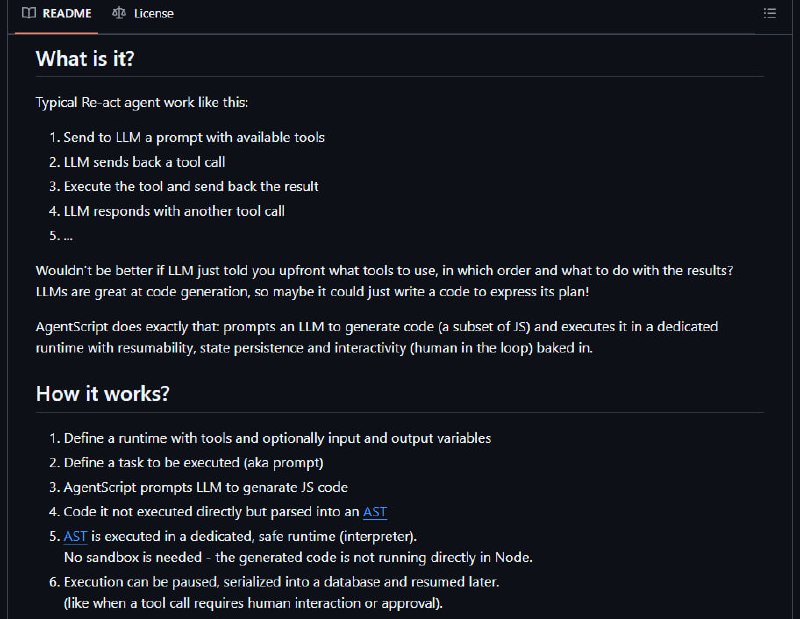Click "LLM sends back a tool call" item

coord(144,162)
